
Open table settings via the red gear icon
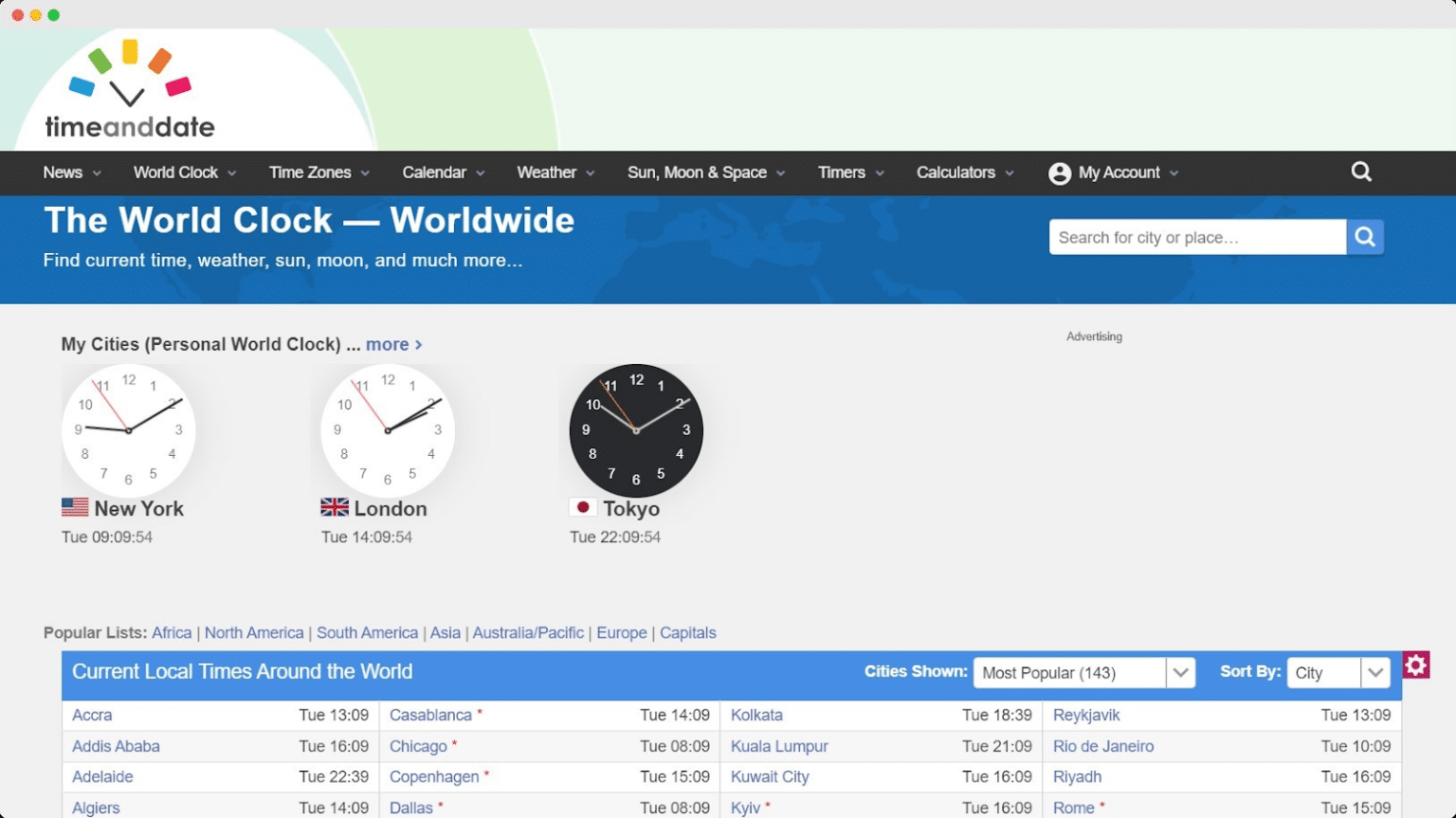(x=1415, y=665)
